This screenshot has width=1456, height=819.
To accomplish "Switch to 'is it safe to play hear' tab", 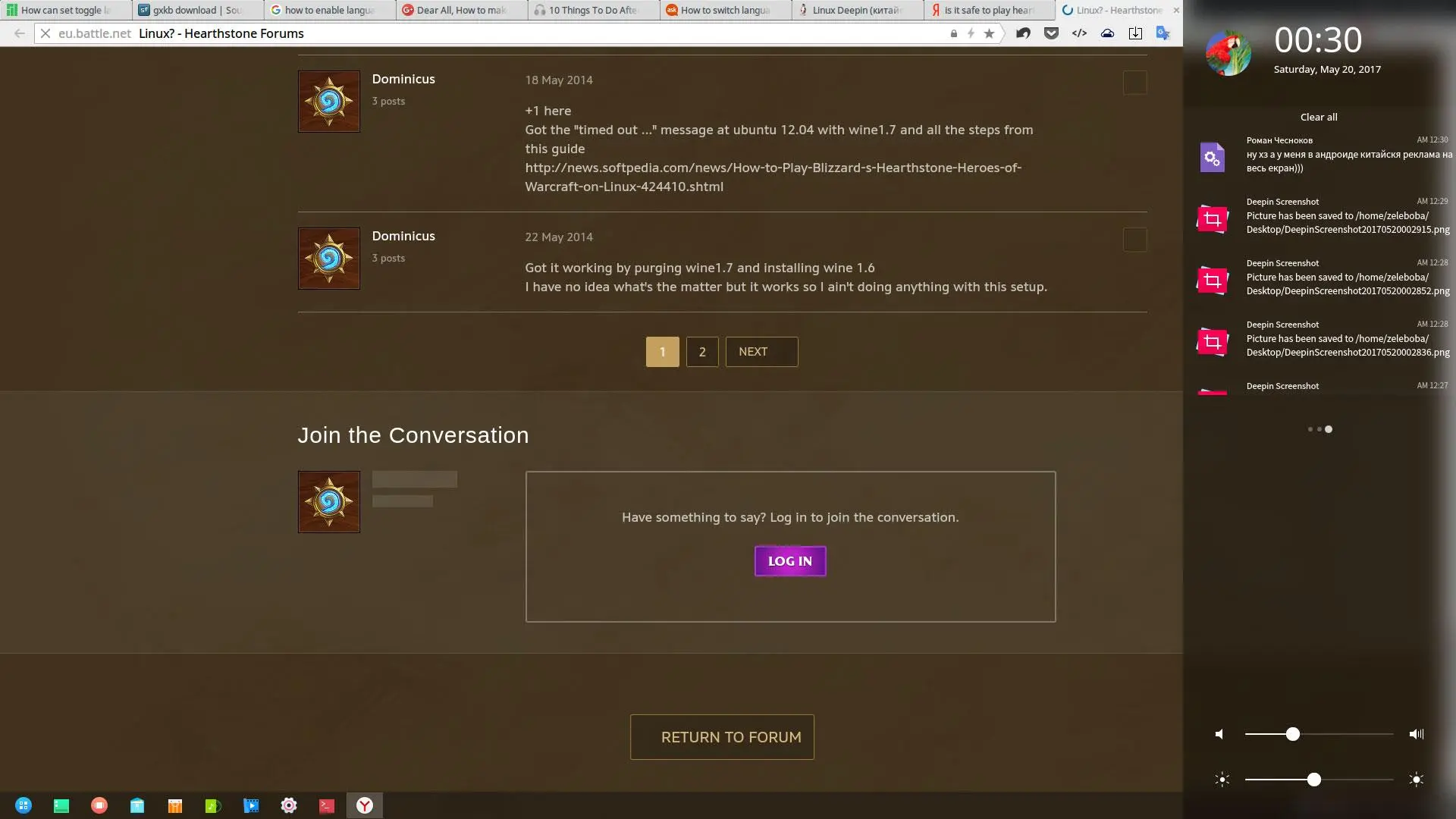I will coord(990,10).
